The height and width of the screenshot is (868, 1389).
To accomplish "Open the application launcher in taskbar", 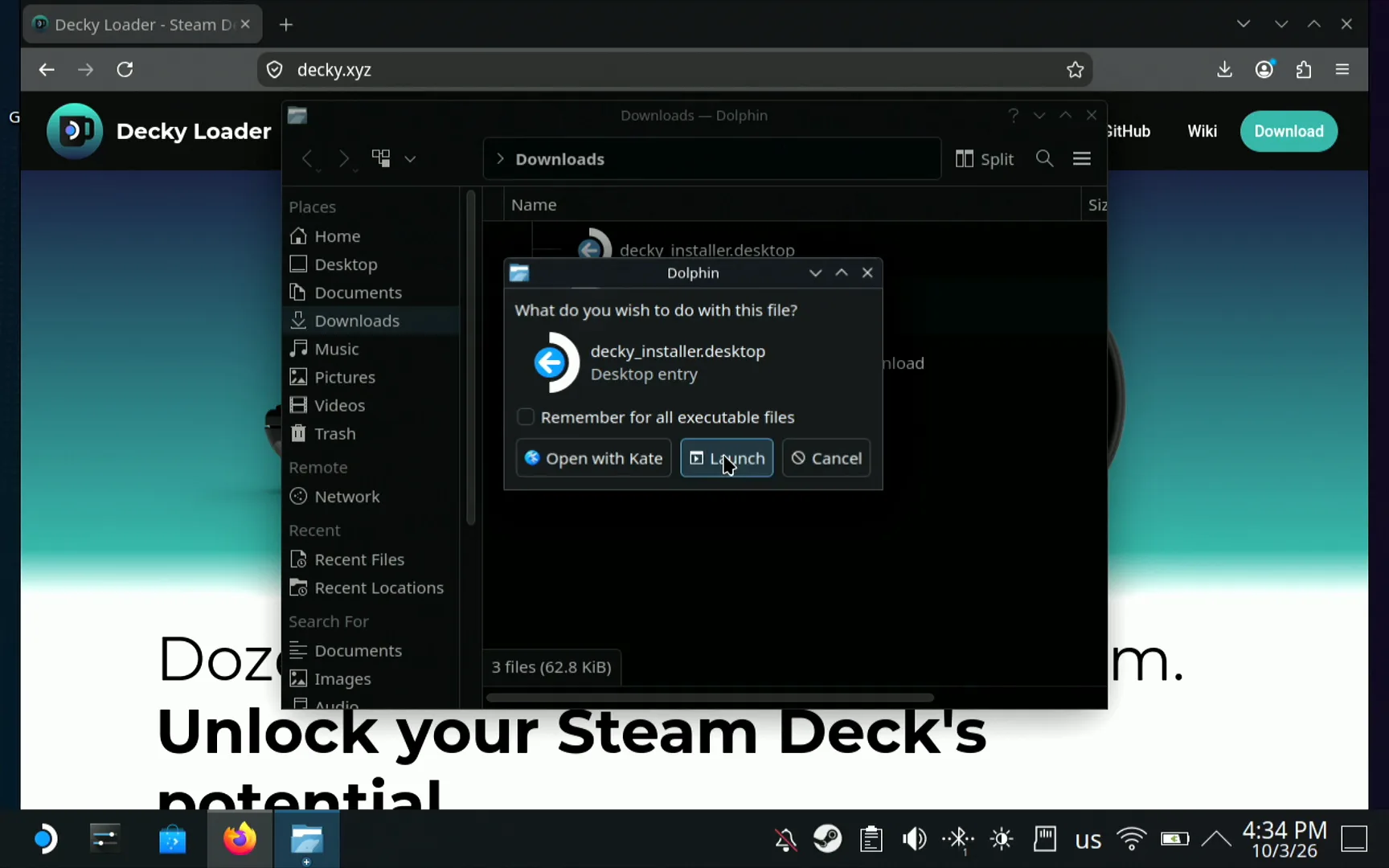I will 46,839.
